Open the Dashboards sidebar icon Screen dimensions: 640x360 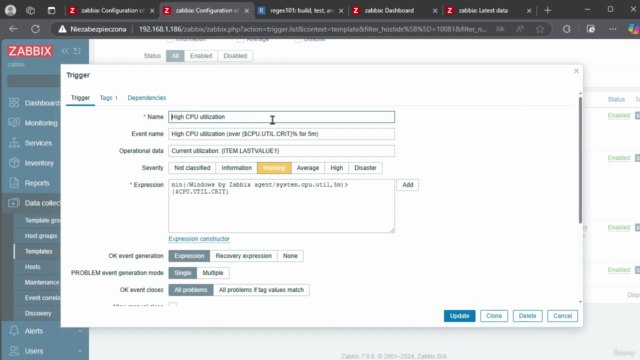[x=14, y=103]
